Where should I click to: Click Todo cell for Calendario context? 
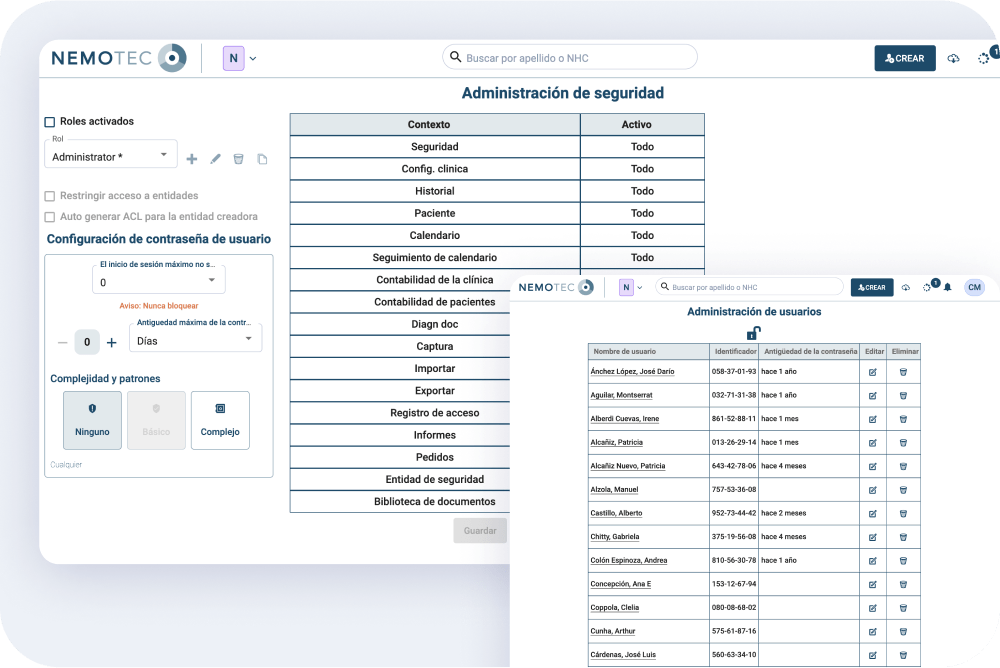(642, 235)
